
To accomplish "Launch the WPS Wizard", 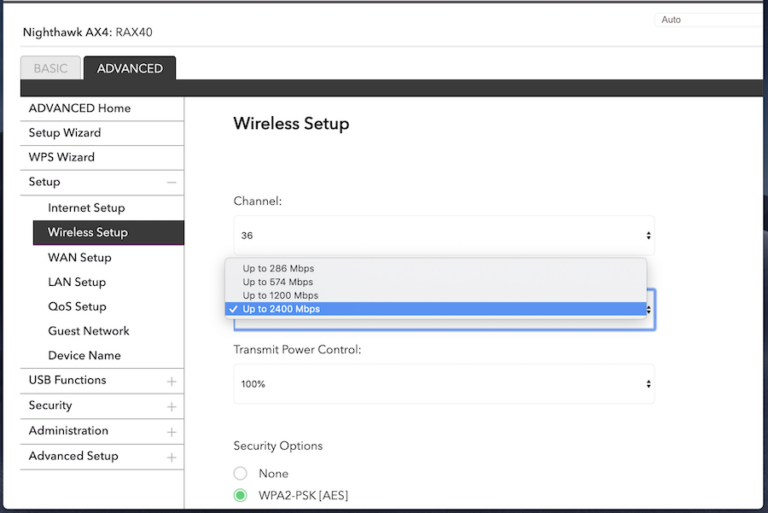I will [62, 157].
